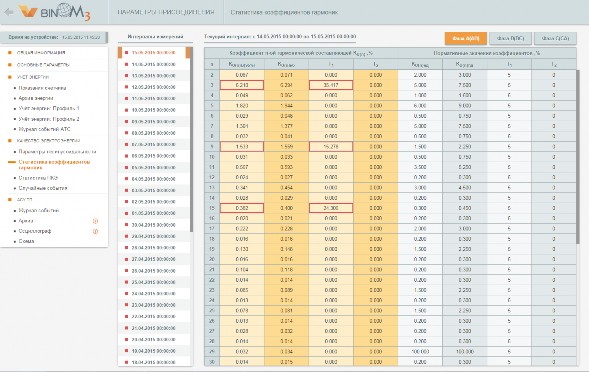The height and width of the screenshot is (372, 589).
Task: Switch to the Фаза B(BC) tab
Action: point(510,38)
